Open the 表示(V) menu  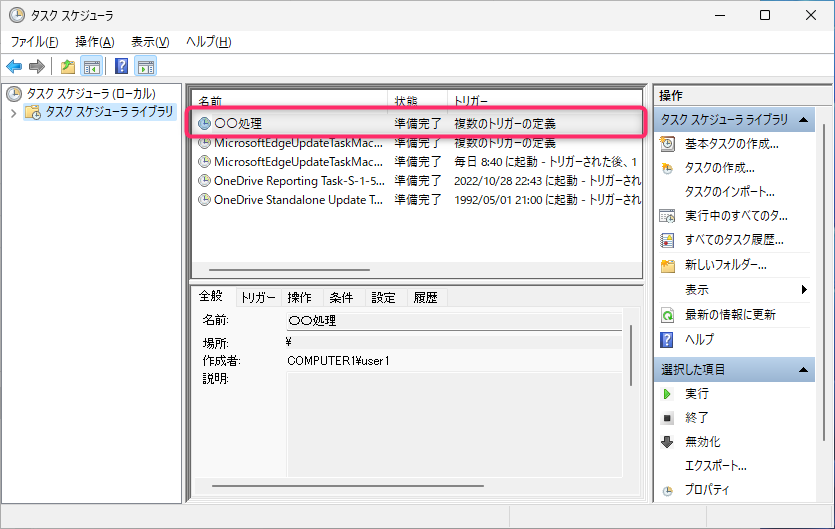click(x=150, y=42)
